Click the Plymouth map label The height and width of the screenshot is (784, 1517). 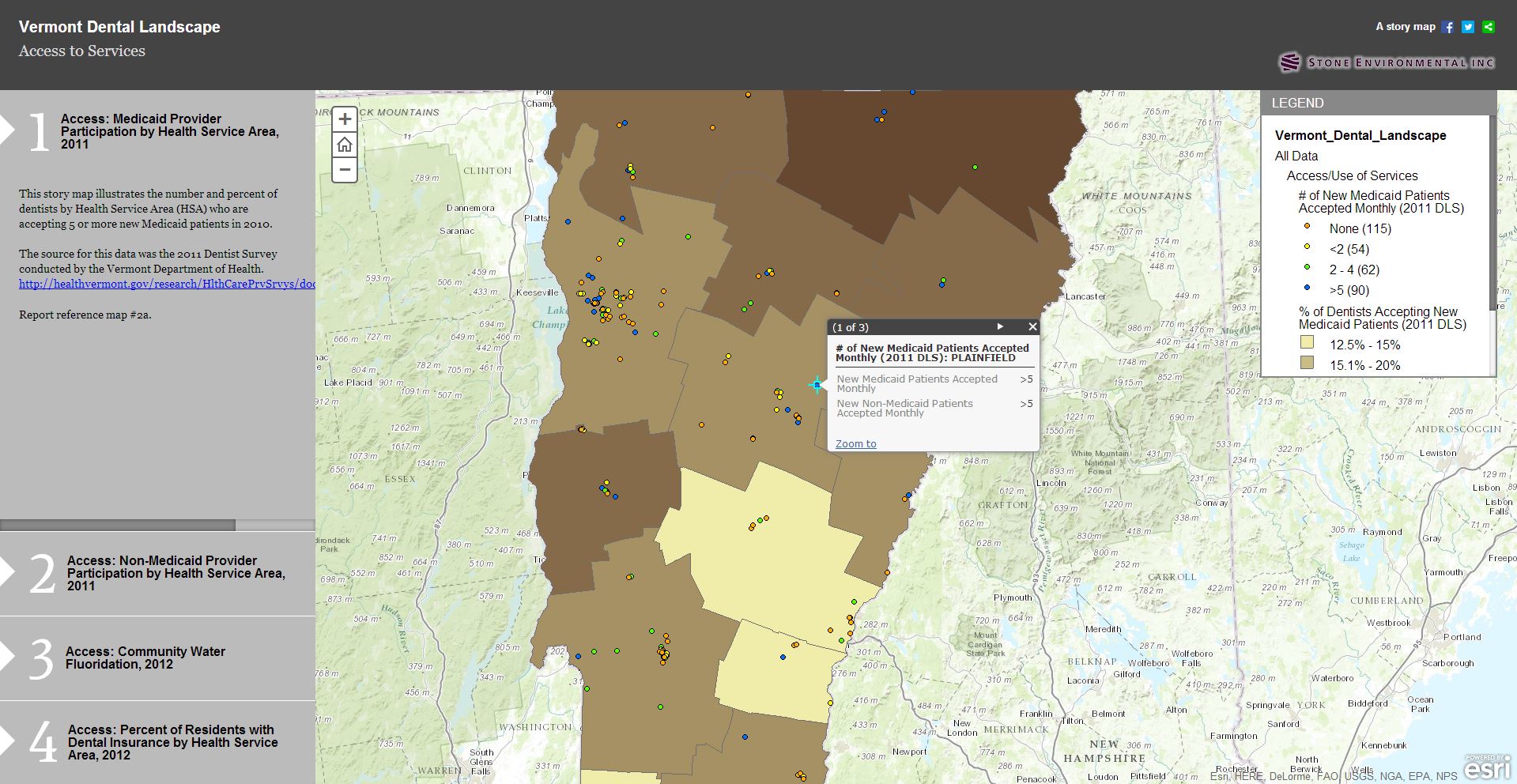[x=1013, y=597]
